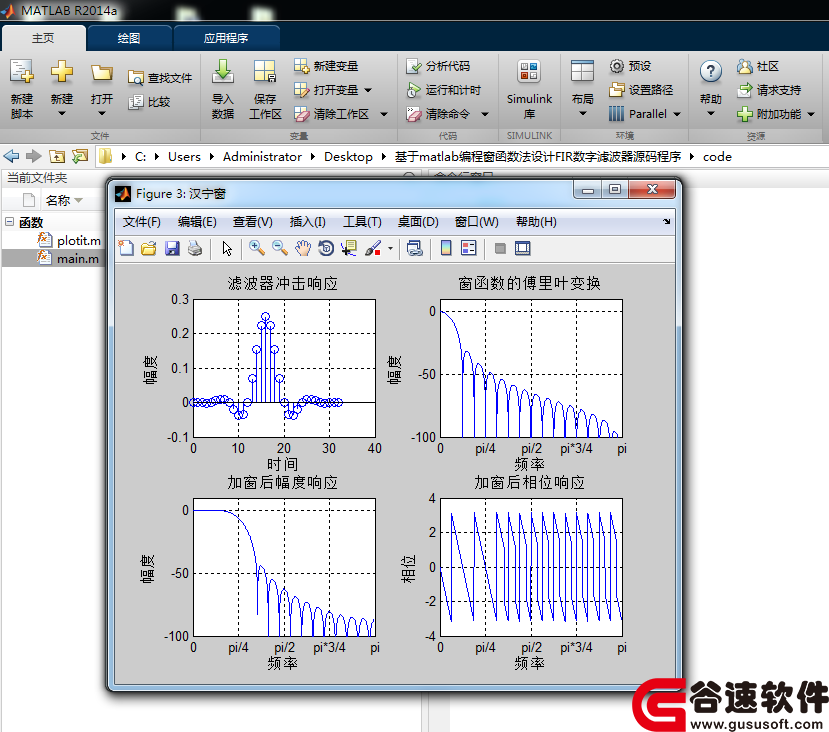Go back in folder history
This screenshot has width=829, height=732.
11,156
